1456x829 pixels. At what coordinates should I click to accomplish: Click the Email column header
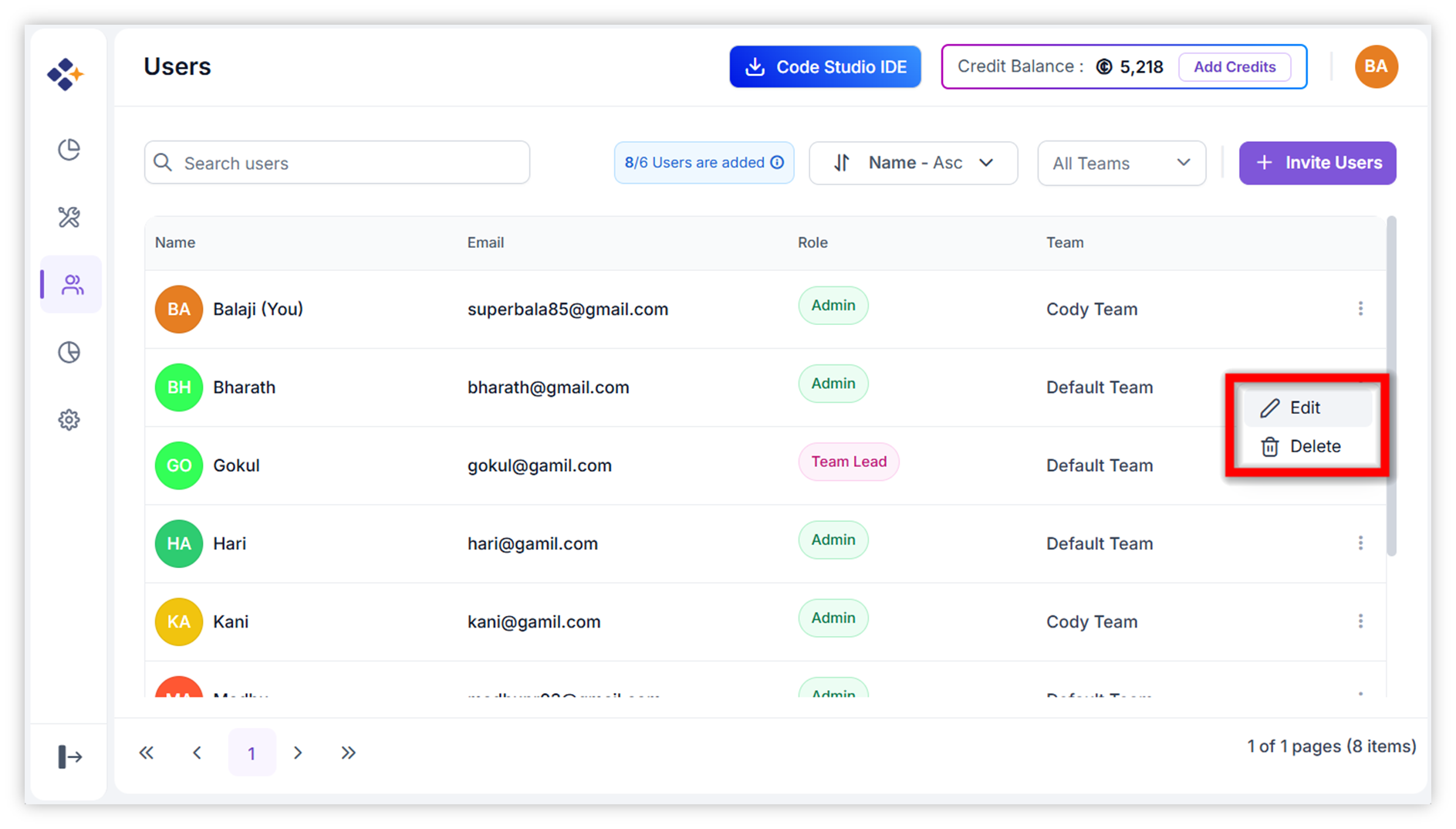coord(485,242)
